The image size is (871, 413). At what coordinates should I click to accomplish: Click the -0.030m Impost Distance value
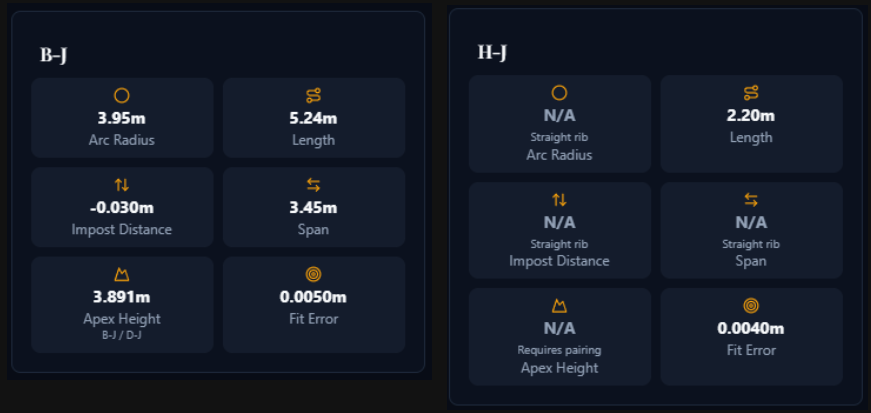click(122, 208)
